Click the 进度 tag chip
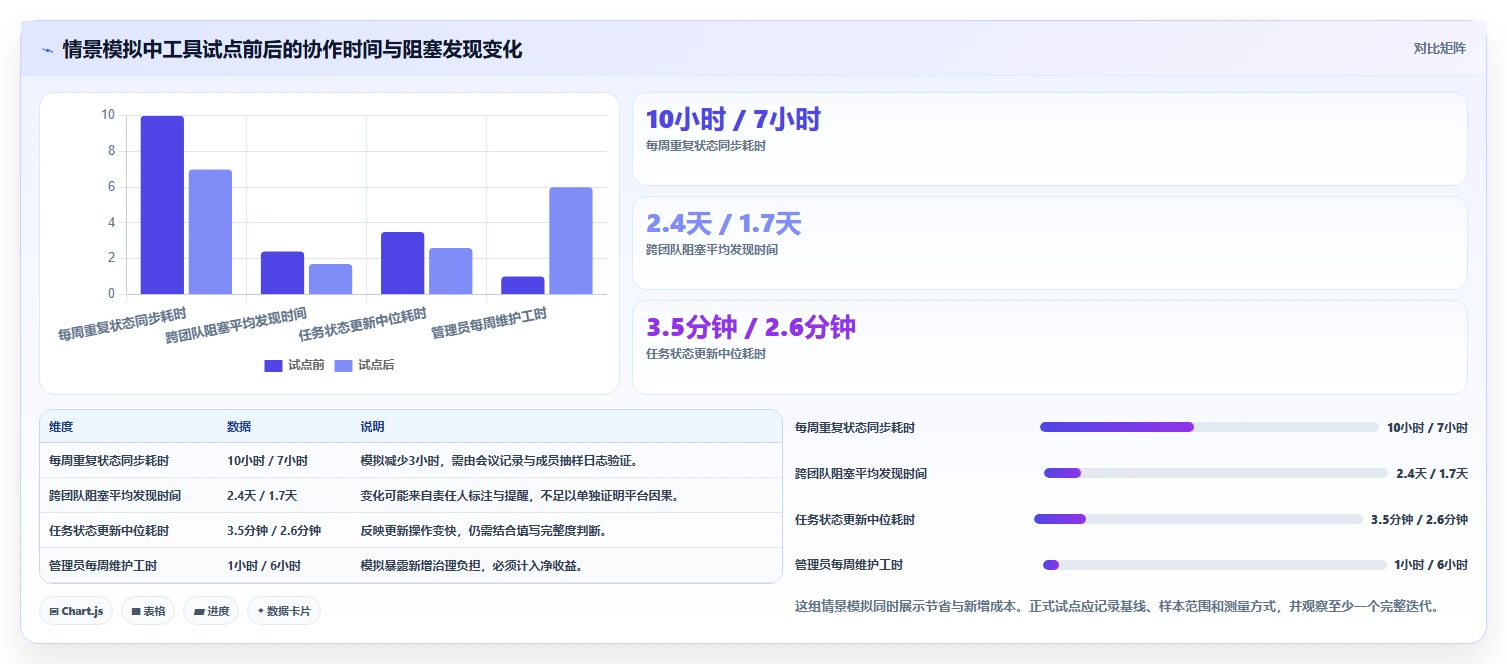This screenshot has width=1507, height=664. coord(211,611)
